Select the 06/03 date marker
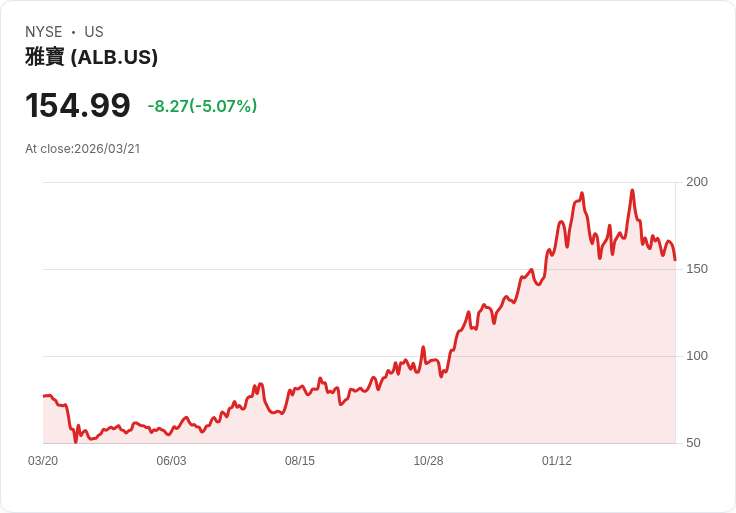The image size is (736, 513). 172,461
